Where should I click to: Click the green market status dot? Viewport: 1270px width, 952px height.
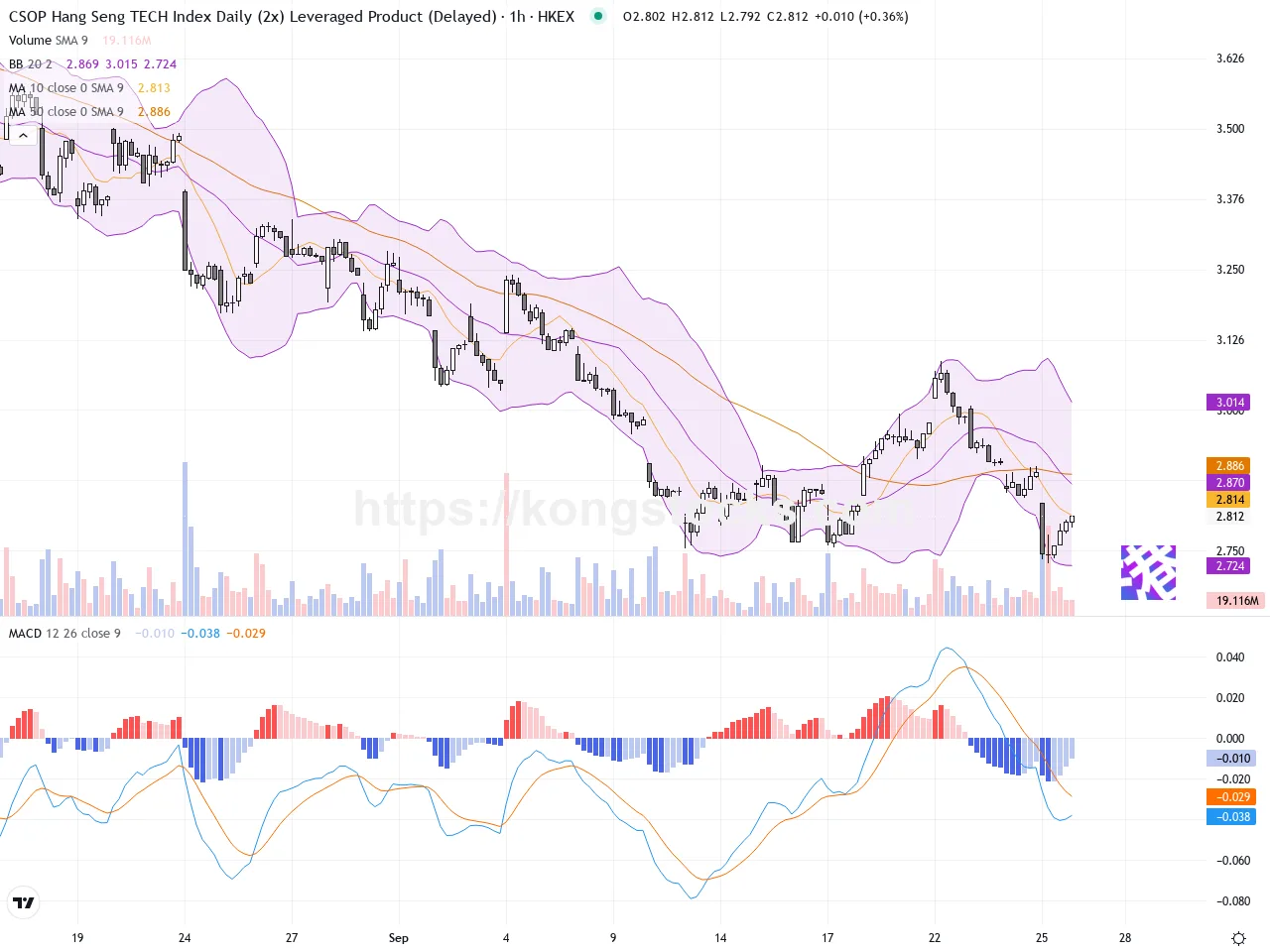(x=597, y=16)
